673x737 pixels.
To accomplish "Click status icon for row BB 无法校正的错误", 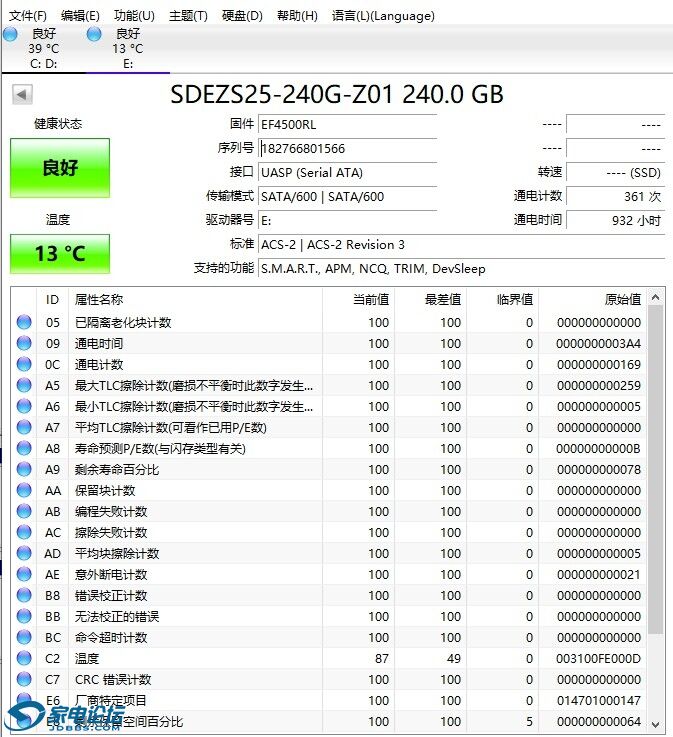I will coord(24,616).
